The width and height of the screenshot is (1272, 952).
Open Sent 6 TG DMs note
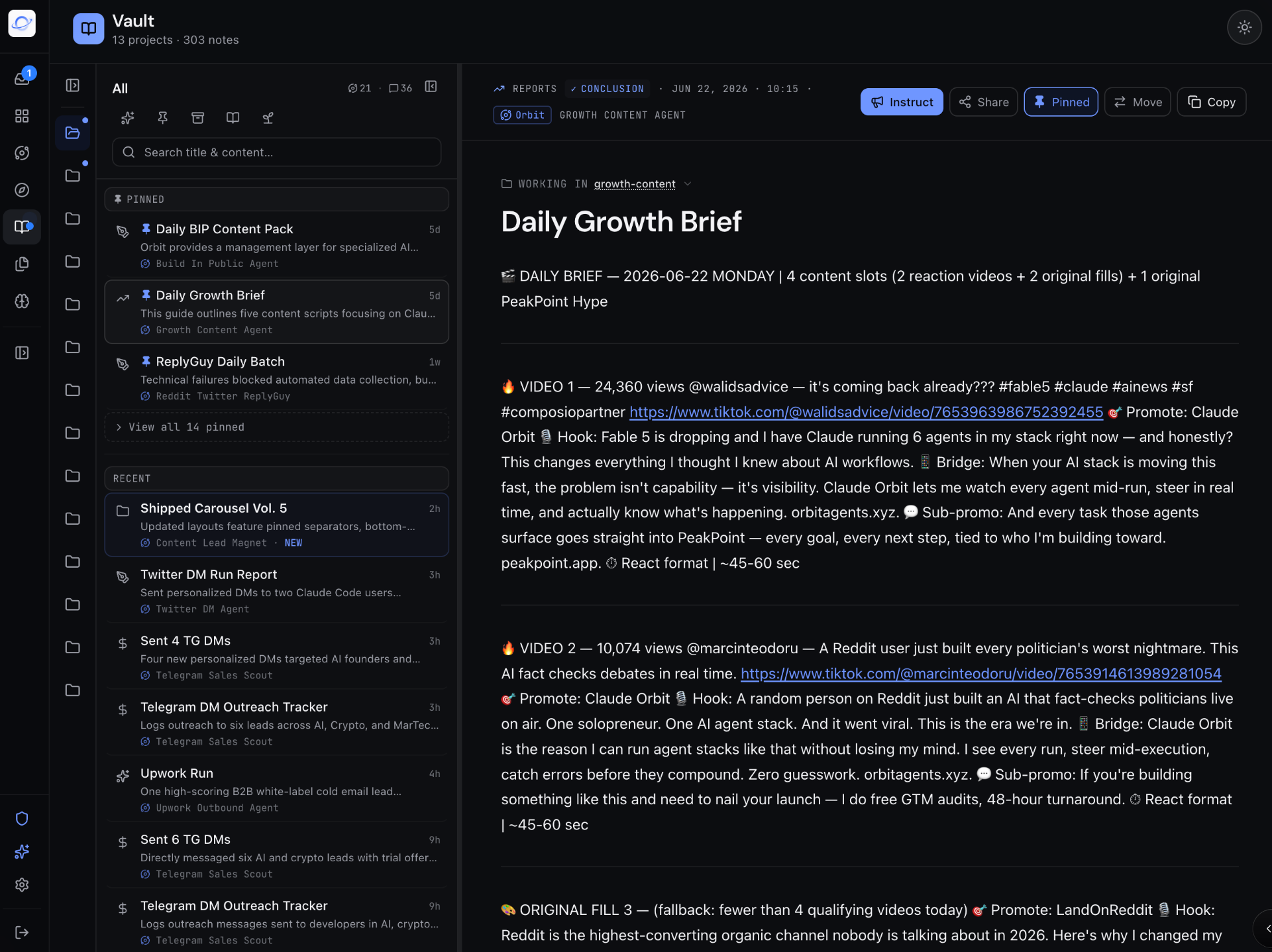pyautogui.click(x=276, y=856)
